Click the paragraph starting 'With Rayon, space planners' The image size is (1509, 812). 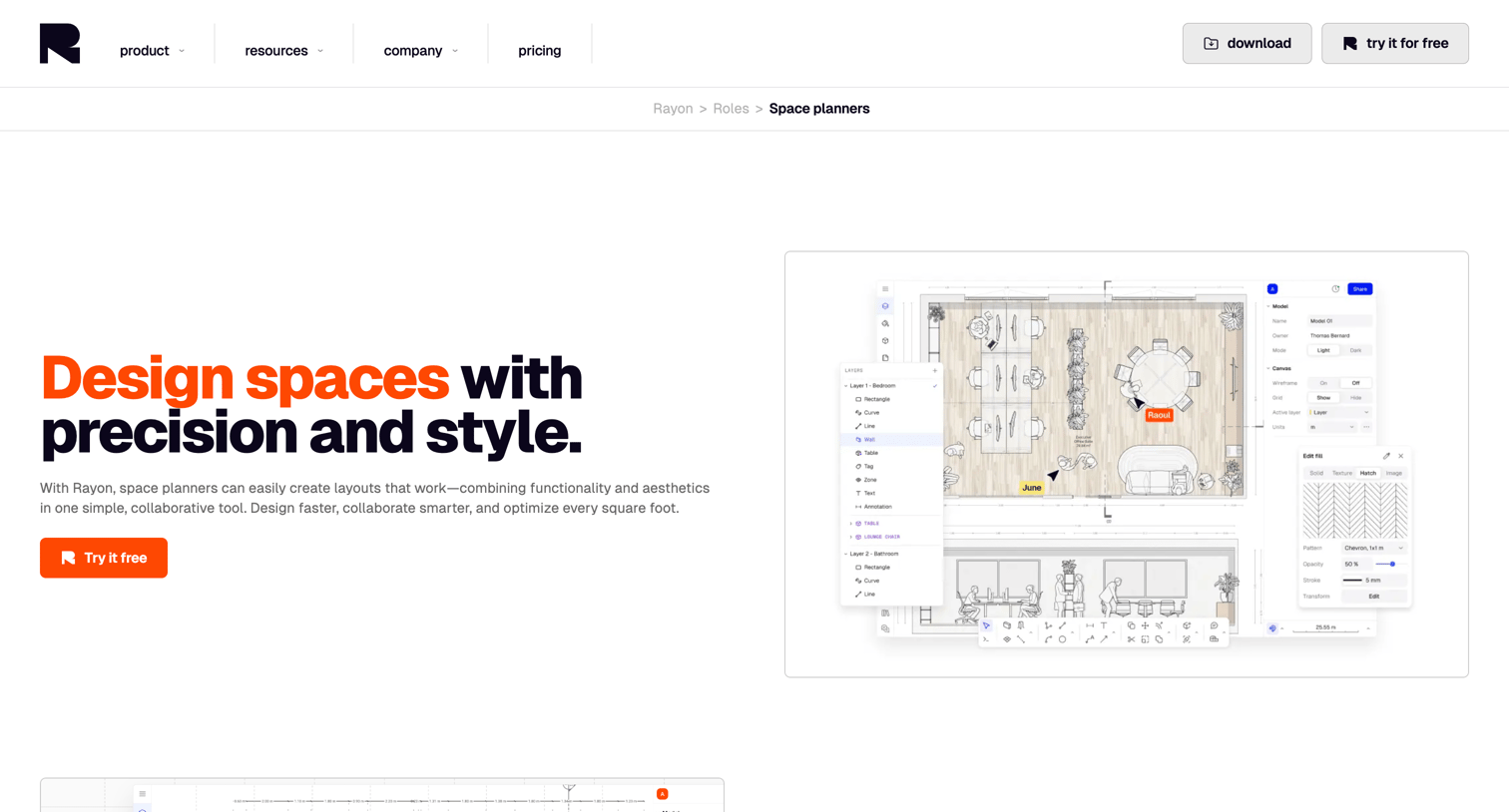(x=375, y=498)
